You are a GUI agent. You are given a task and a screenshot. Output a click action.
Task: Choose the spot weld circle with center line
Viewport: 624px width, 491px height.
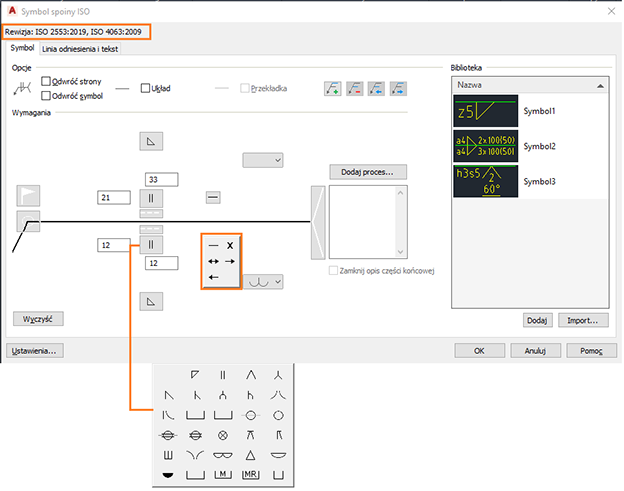[x=251, y=415]
